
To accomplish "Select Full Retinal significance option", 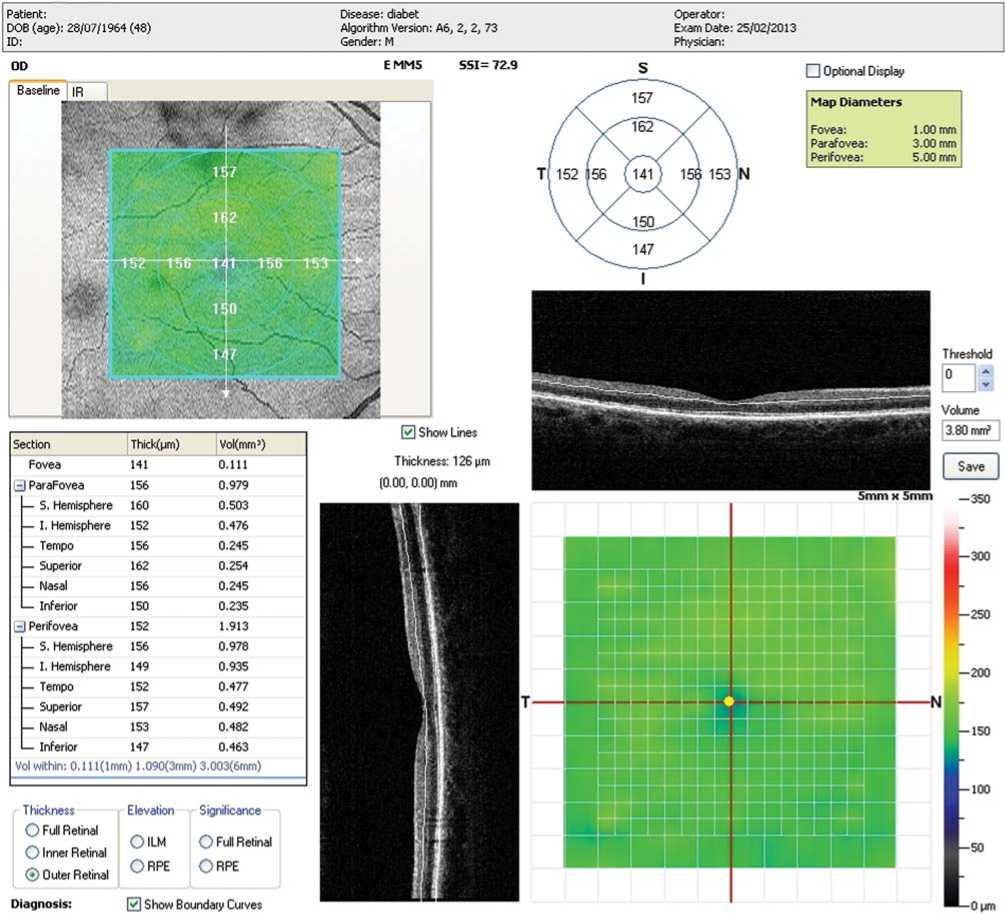I will (206, 842).
